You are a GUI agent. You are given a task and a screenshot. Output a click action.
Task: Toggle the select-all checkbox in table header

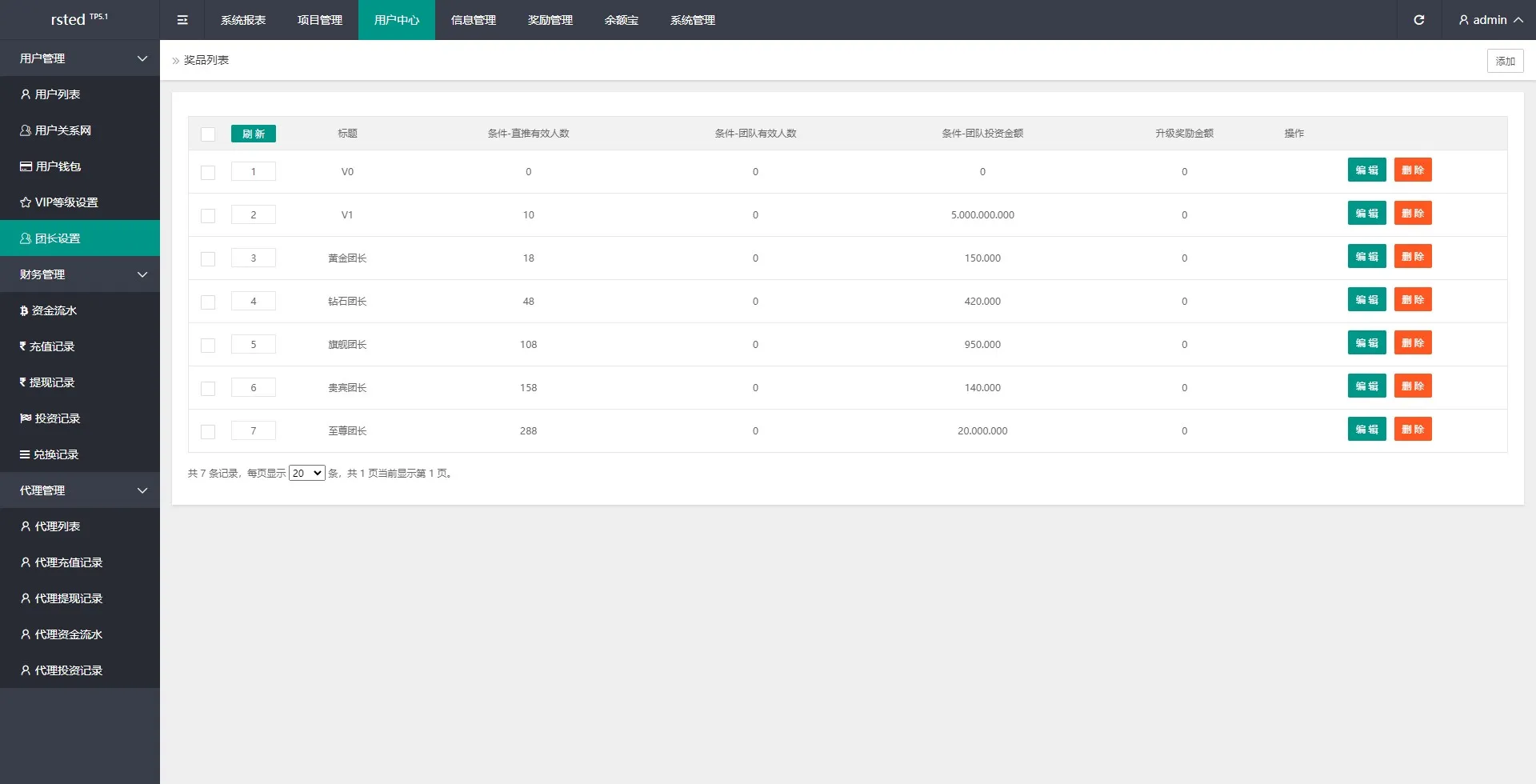click(208, 134)
